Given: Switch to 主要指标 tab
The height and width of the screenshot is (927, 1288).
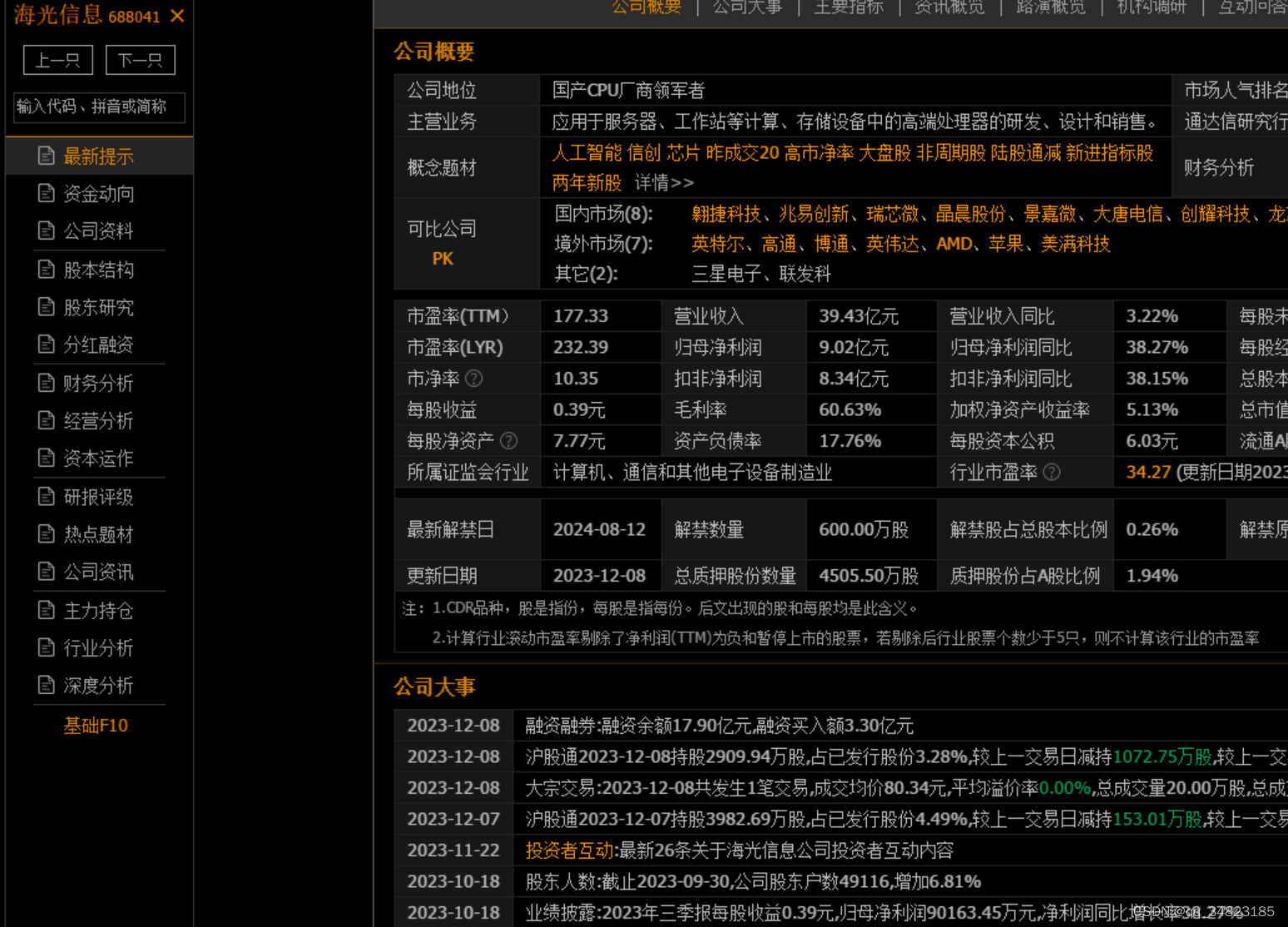Looking at the screenshot, I should click(849, 7).
